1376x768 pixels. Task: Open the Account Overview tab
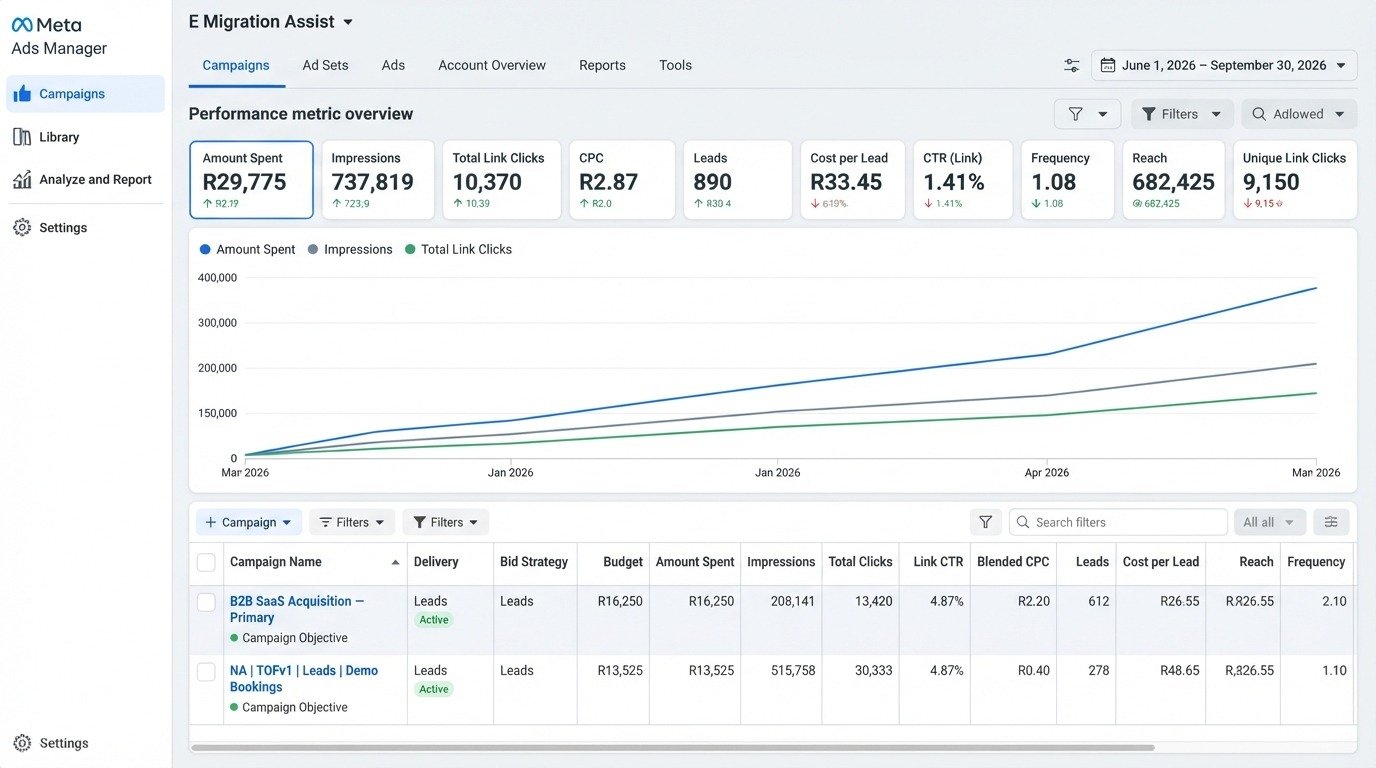492,66
